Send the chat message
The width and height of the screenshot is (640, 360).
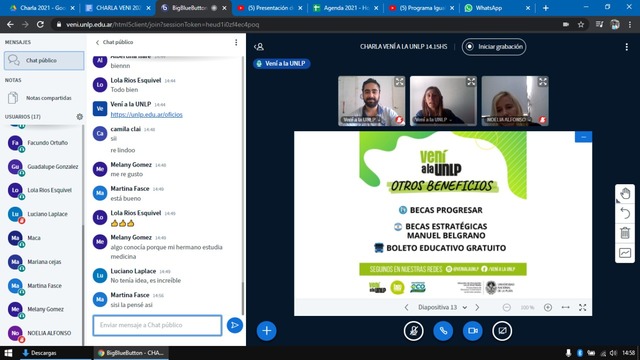[x=235, y=325]
